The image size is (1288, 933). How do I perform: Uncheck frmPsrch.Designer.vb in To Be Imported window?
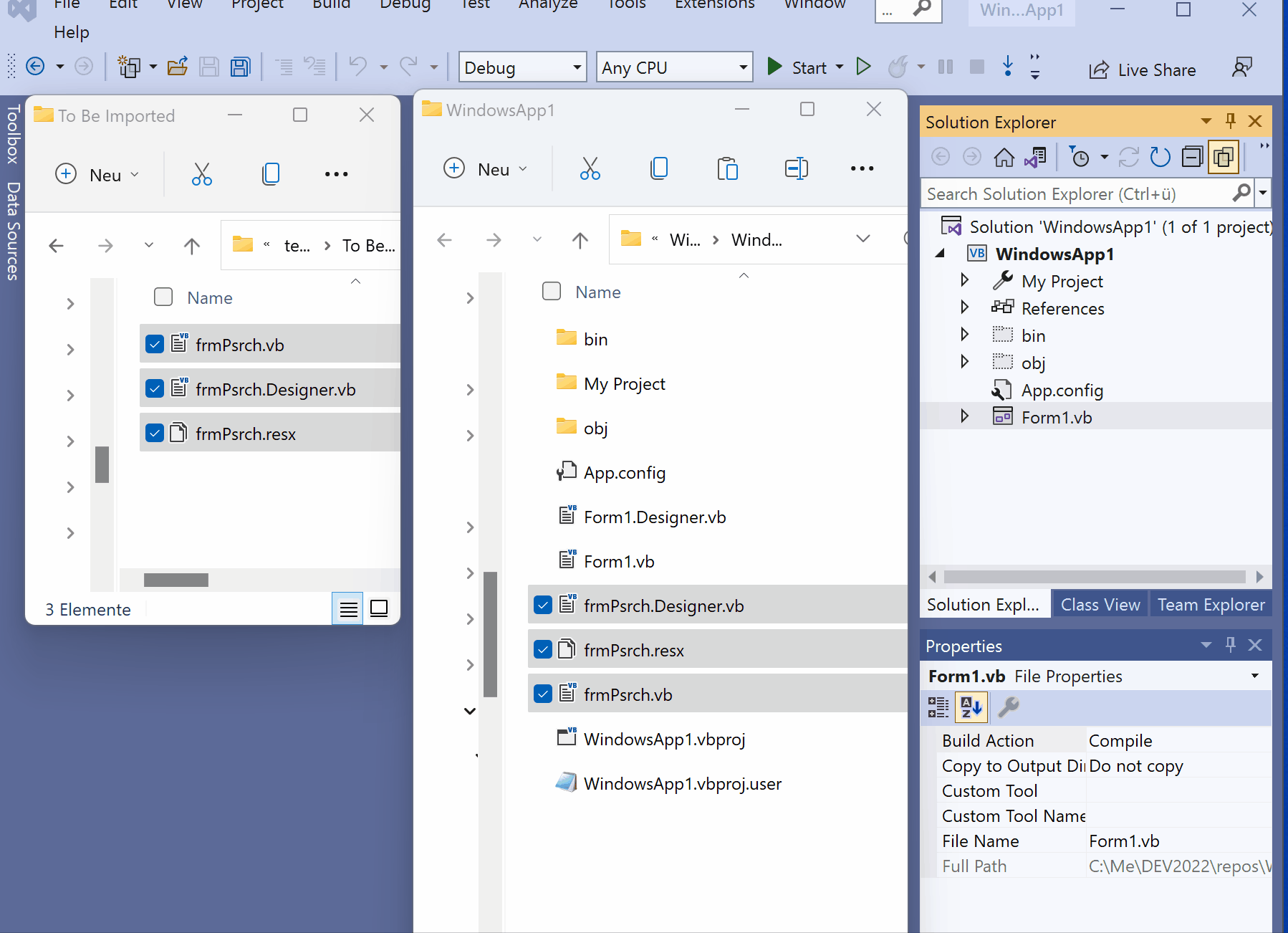point(155,388)
